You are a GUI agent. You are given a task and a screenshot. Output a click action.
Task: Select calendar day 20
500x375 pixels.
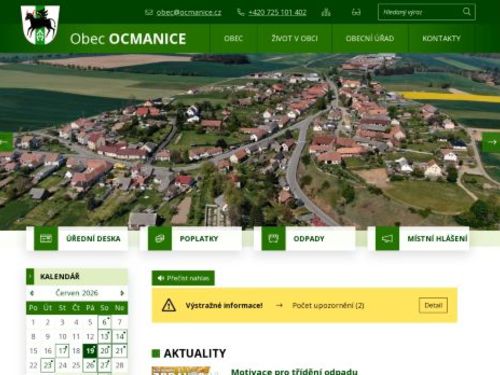(105, 351)
